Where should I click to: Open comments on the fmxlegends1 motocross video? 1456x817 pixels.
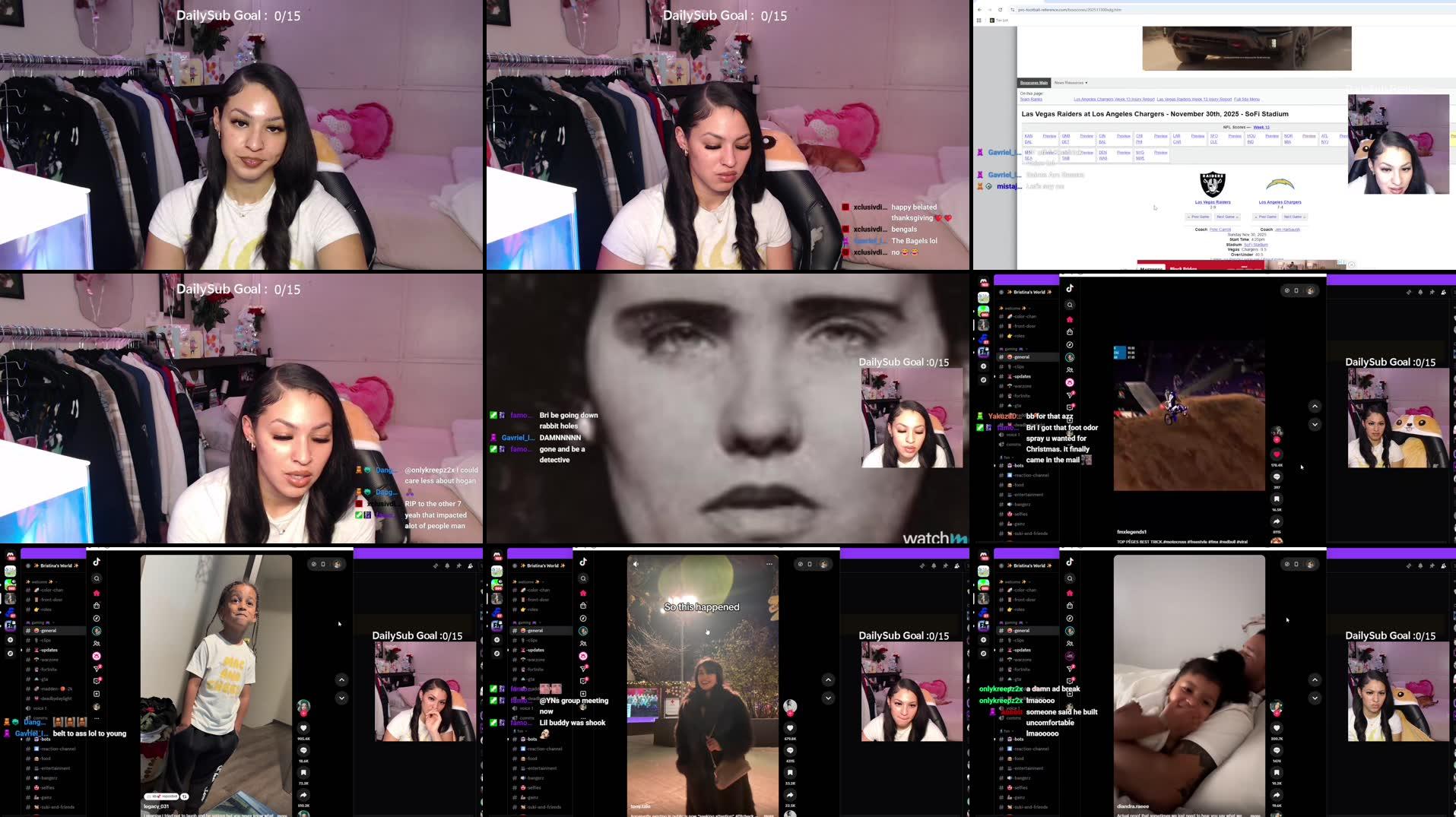[x=1277, y=477]
